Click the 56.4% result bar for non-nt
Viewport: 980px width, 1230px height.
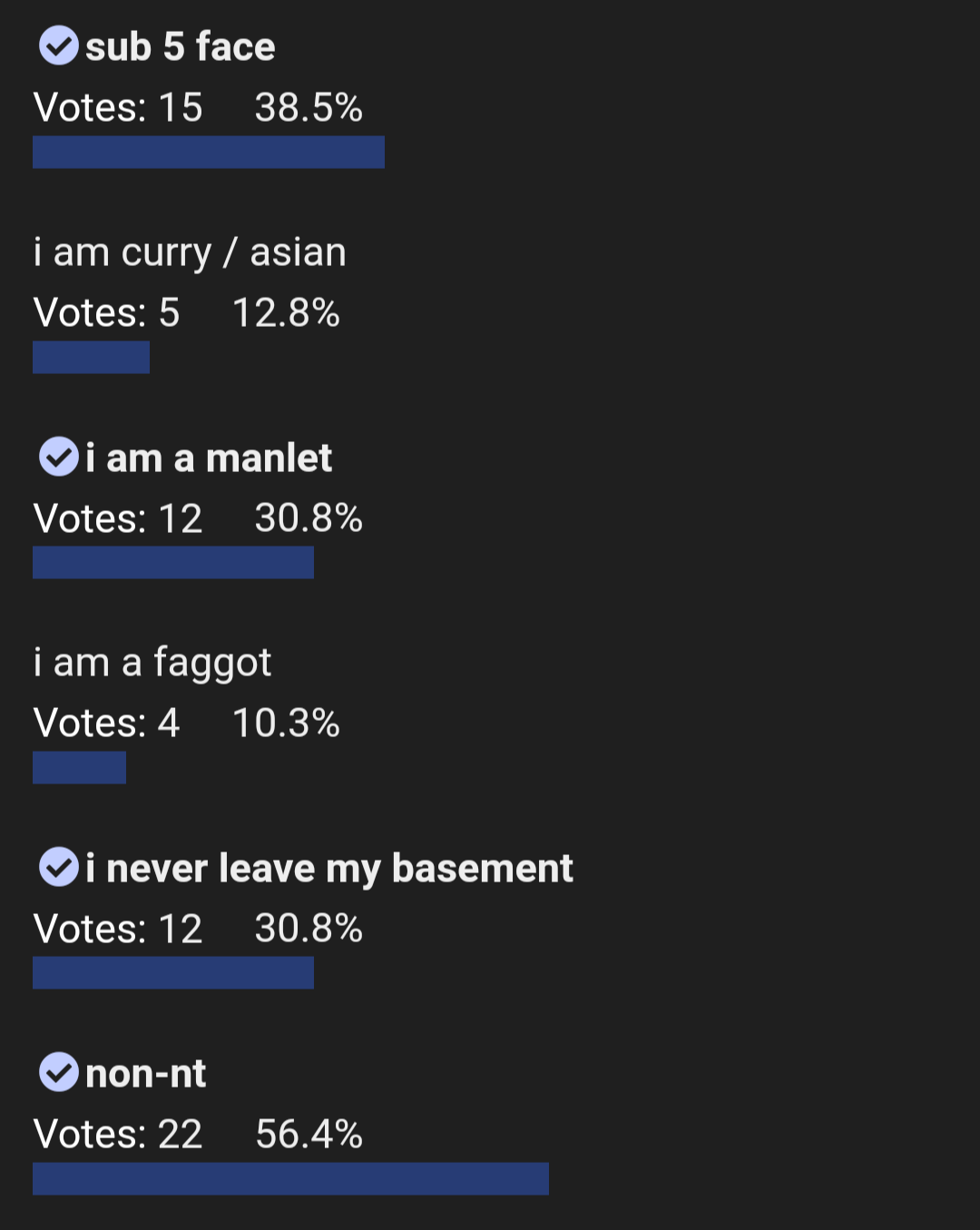(290, 1179)
